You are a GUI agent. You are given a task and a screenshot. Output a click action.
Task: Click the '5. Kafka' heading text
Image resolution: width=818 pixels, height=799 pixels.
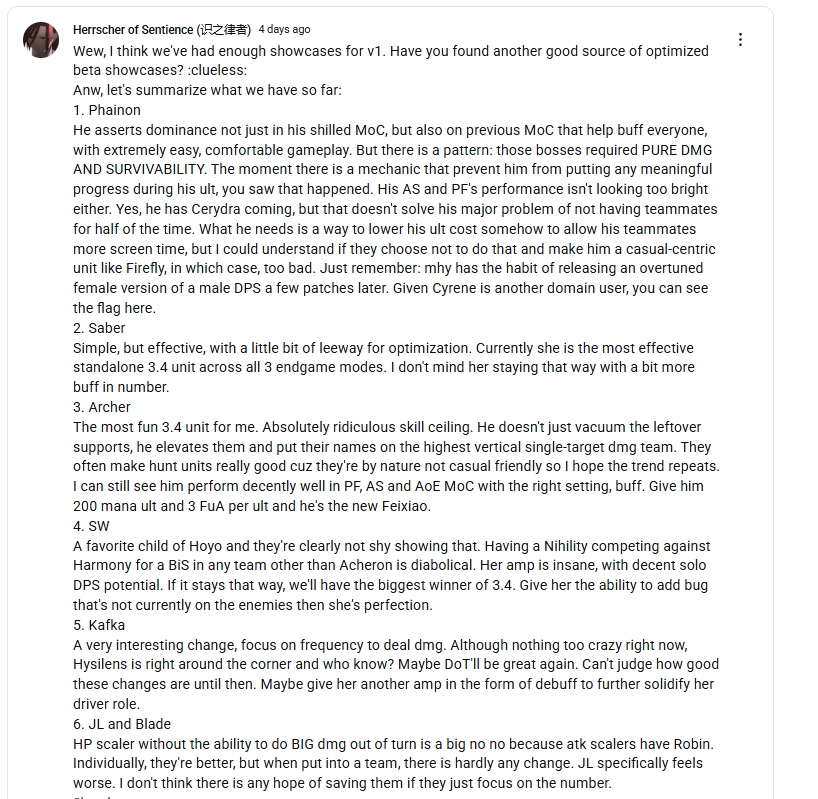(x=99, y=625)
